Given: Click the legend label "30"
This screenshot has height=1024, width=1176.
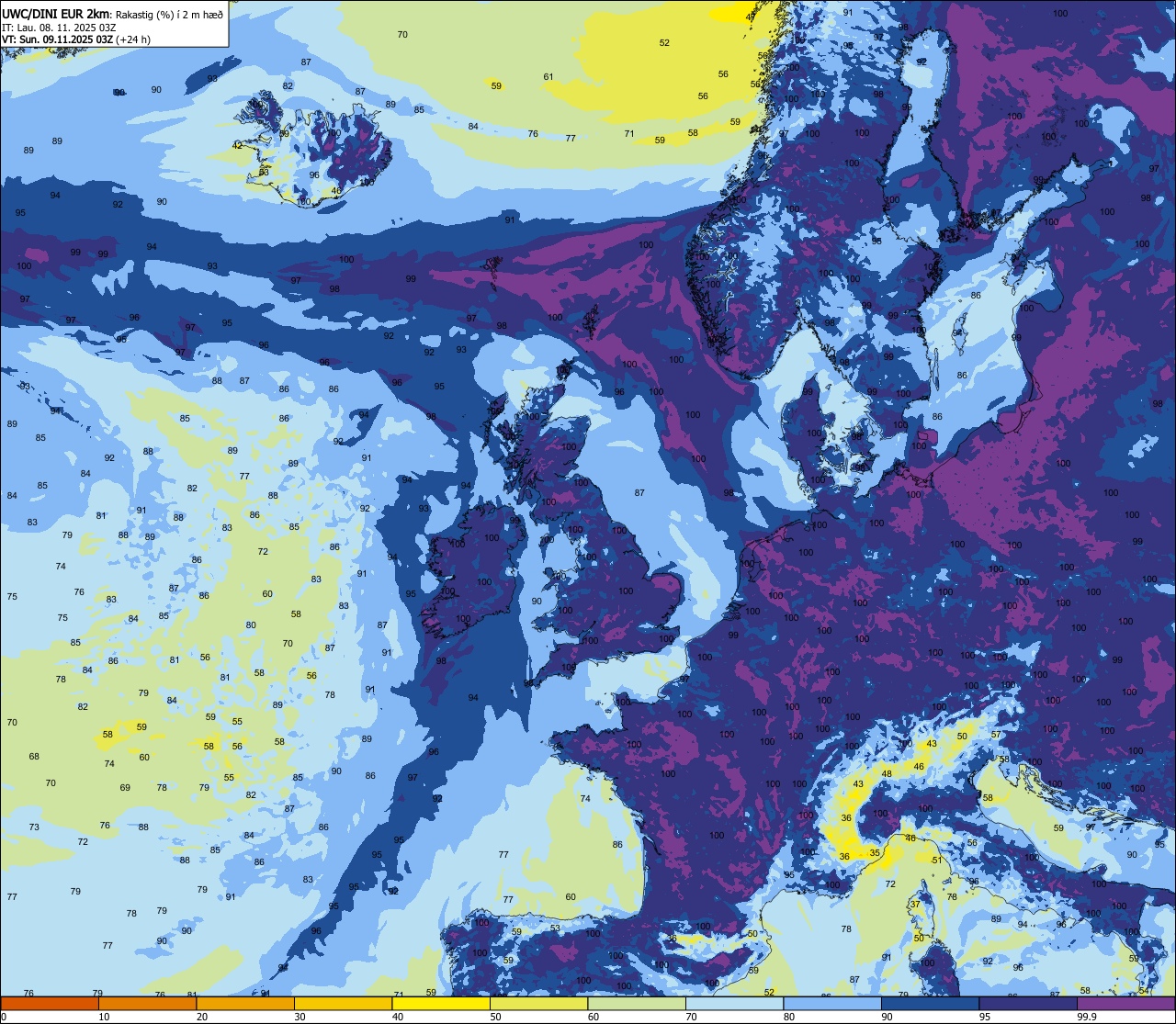Looking at the screenshot, I should 300,1017.
